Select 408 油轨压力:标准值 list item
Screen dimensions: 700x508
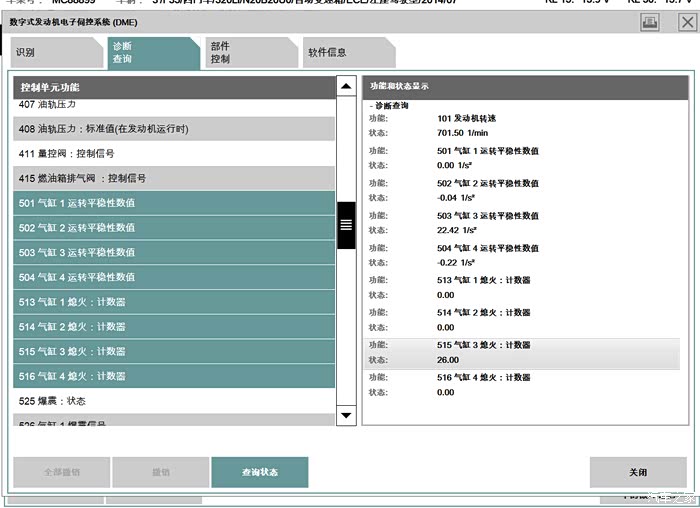pyautogui.click(x=174, y=129)
